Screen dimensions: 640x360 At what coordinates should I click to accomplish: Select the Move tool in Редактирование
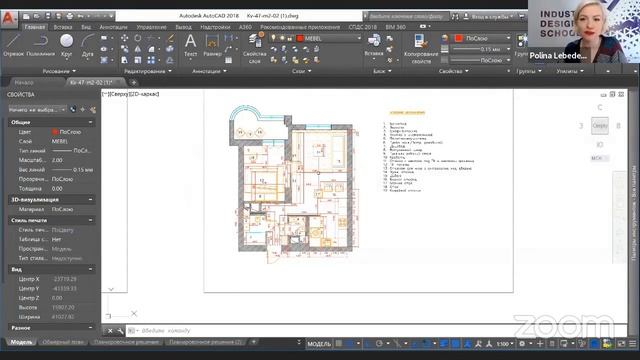pos(124,38)
